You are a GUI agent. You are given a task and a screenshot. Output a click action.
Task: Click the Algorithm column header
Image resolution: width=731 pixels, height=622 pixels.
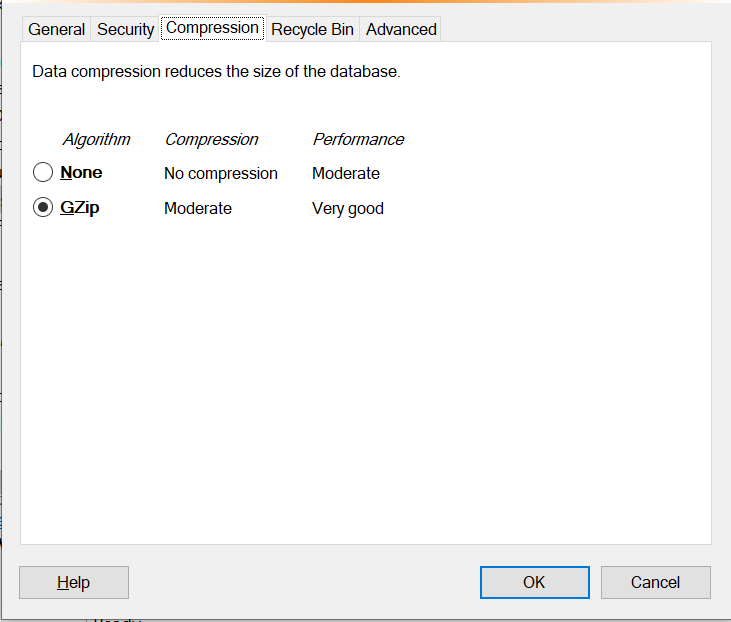pos(97,139)
